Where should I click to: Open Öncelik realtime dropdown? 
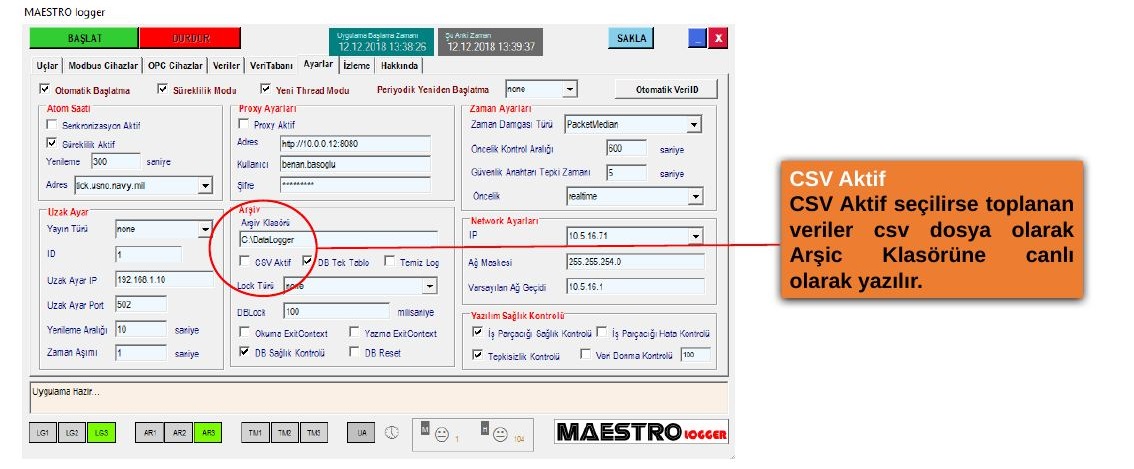point(696,196)
